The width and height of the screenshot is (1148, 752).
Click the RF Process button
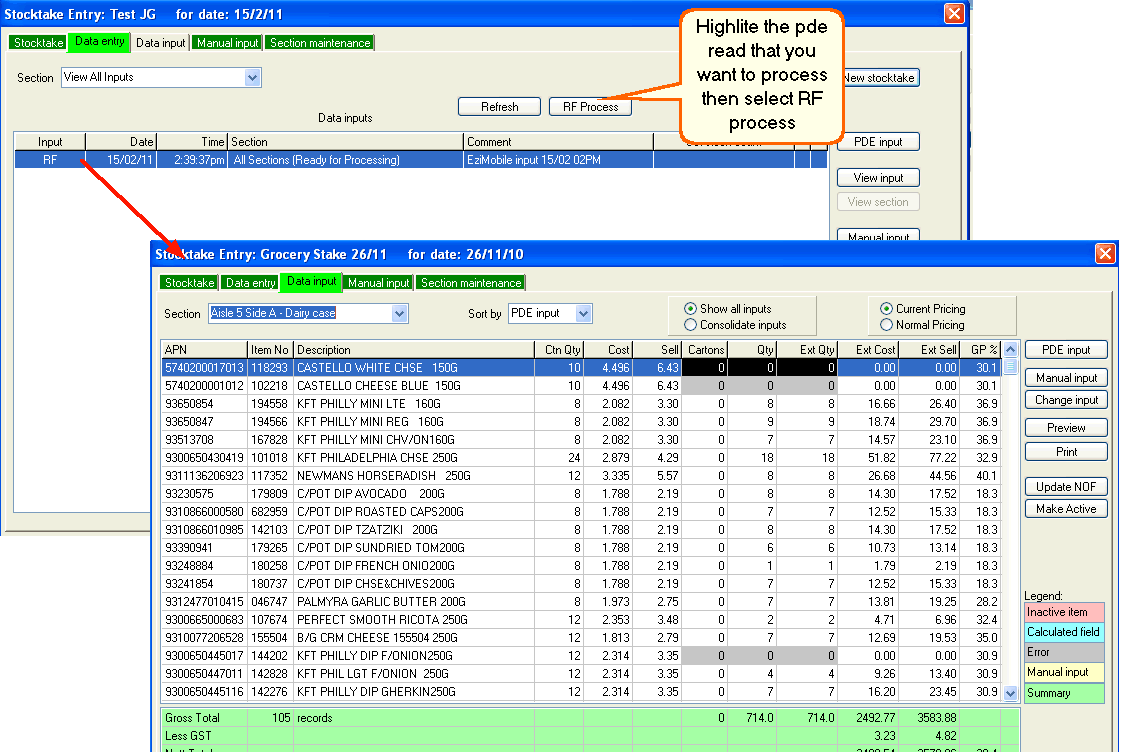[x=590, y=107]
